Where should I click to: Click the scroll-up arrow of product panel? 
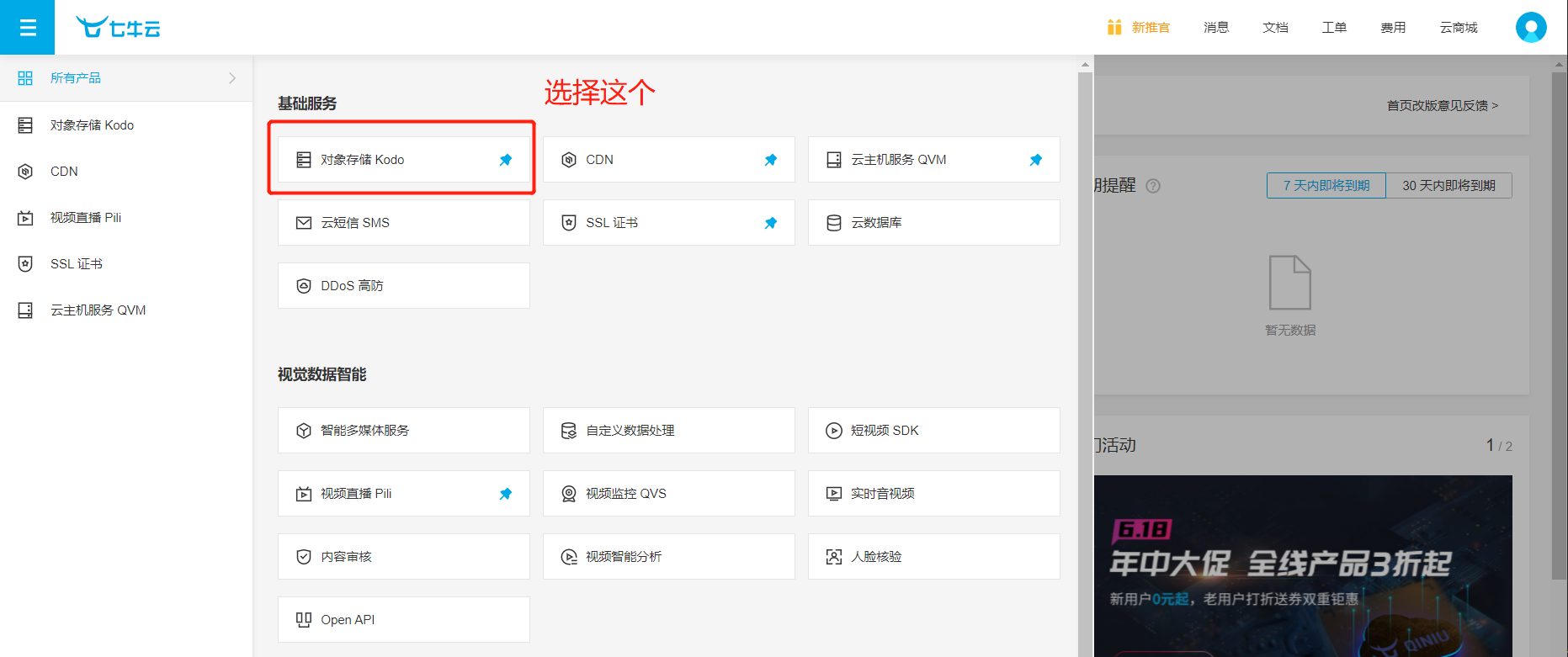coord(1086,64)
